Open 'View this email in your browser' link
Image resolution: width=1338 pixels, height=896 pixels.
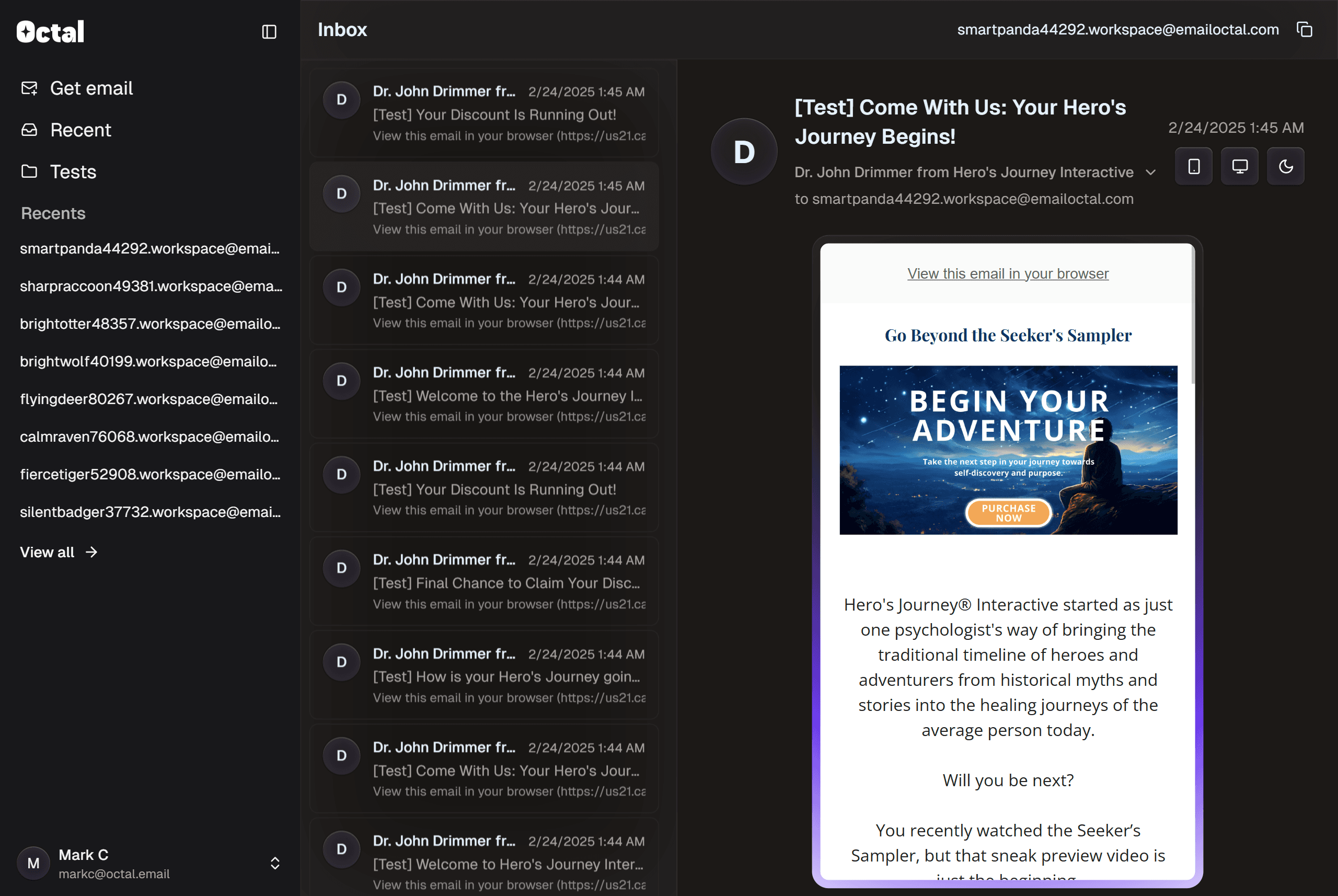click(x=1007, y=273)
